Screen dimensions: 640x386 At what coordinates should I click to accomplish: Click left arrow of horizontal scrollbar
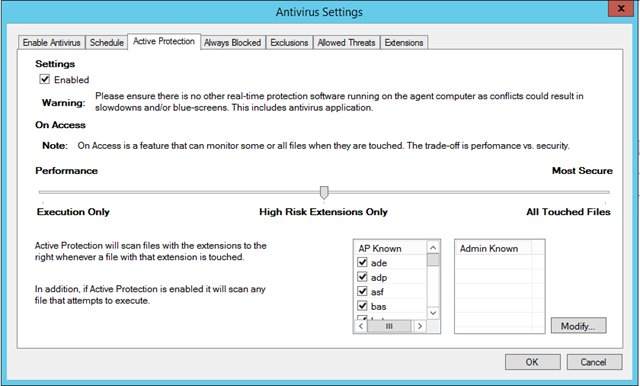pyautogui.click(x=361, y=326)
